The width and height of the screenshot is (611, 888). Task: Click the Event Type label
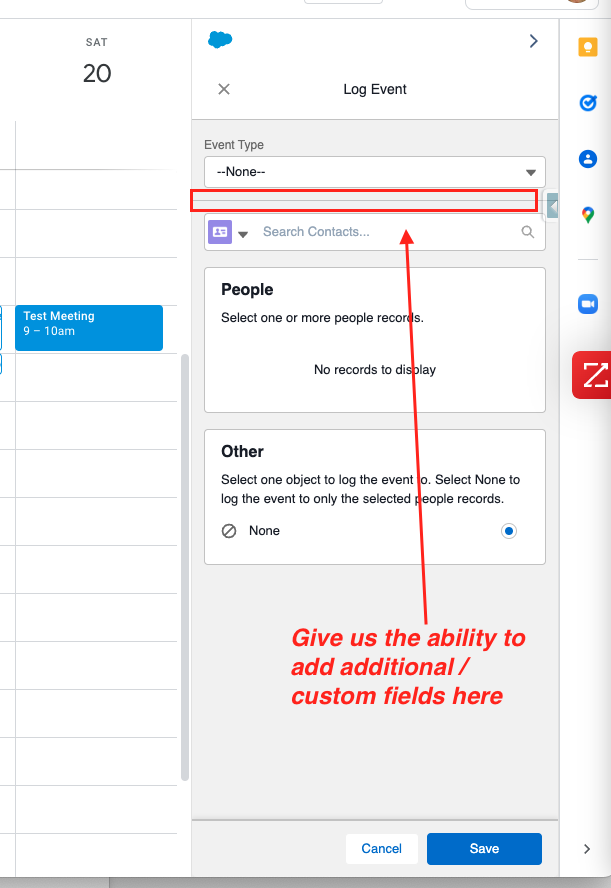click(x=234, y=145)
